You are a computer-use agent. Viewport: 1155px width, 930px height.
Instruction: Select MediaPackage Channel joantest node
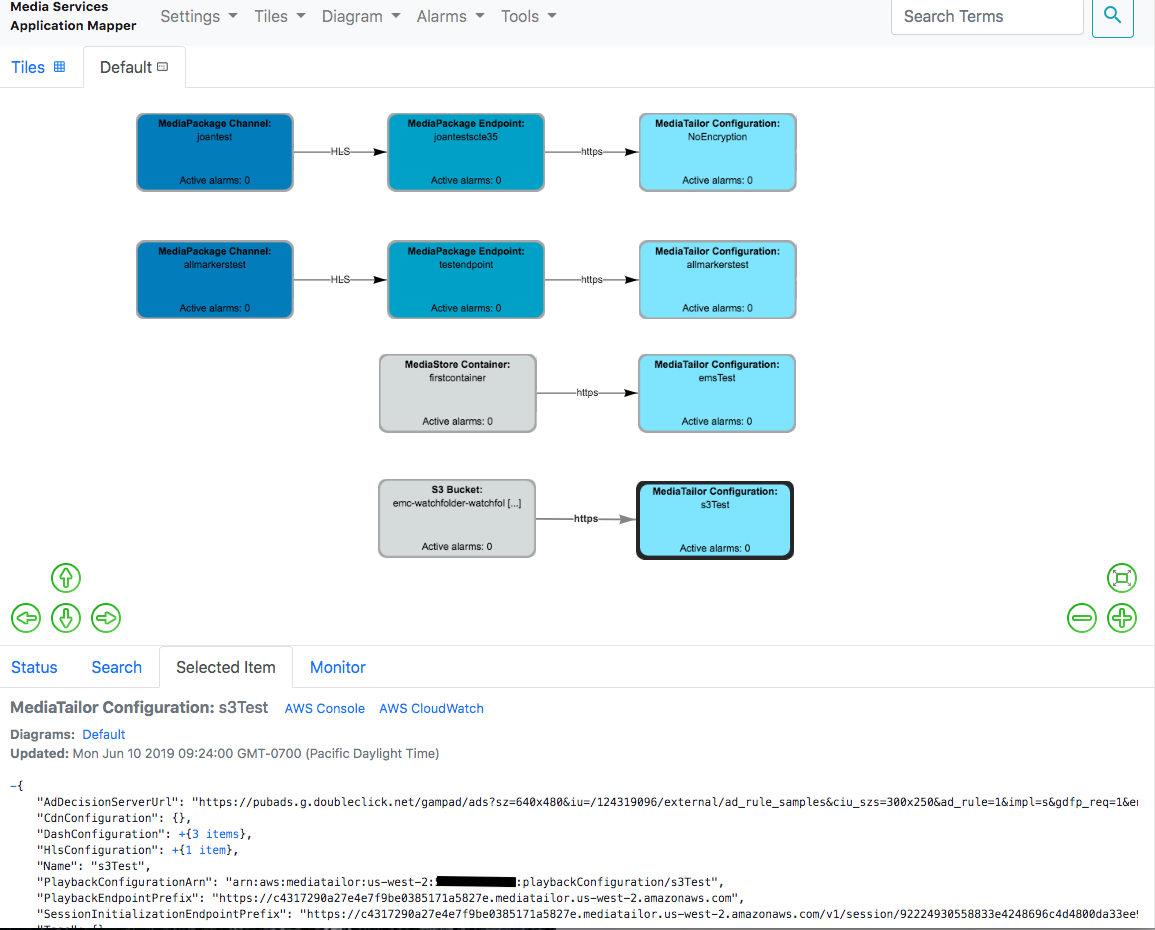215,152
